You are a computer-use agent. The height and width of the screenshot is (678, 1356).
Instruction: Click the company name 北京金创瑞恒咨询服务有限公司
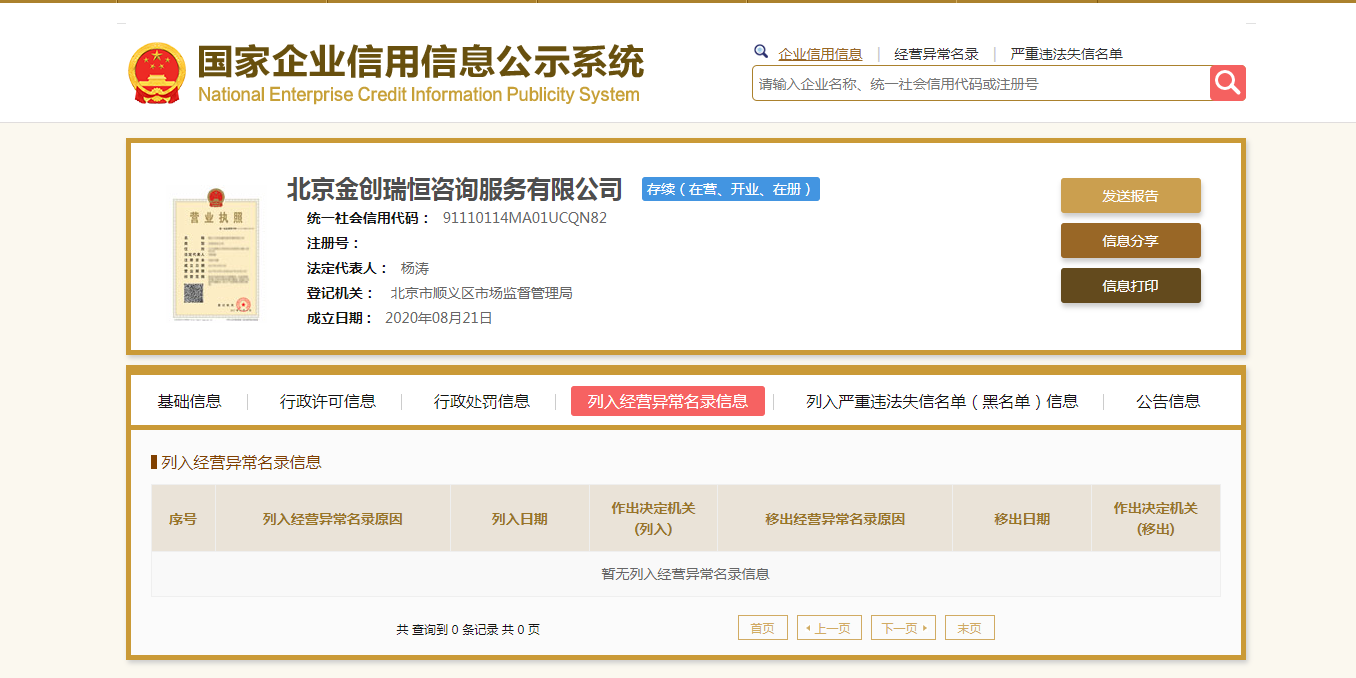[x=455, y=189]
